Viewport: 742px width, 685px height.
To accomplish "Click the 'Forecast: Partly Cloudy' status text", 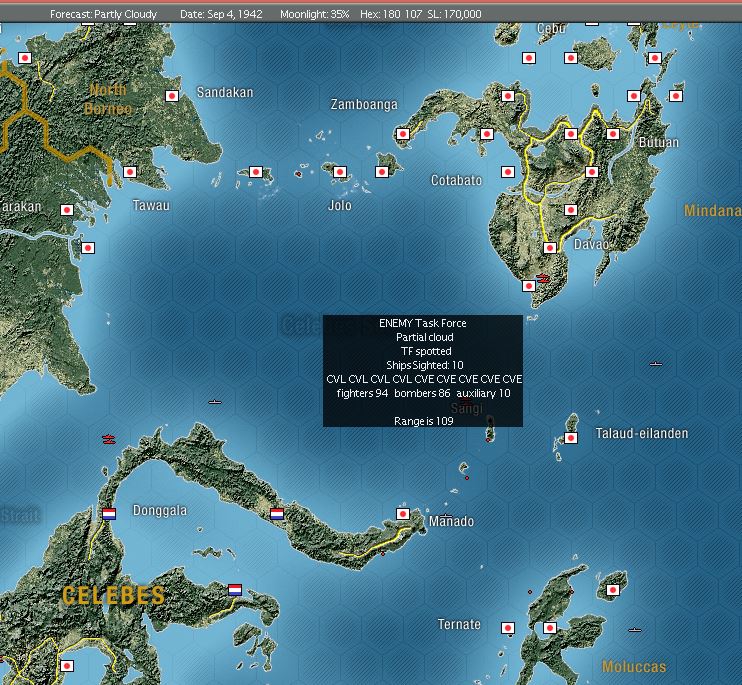I will click(103, 14).
